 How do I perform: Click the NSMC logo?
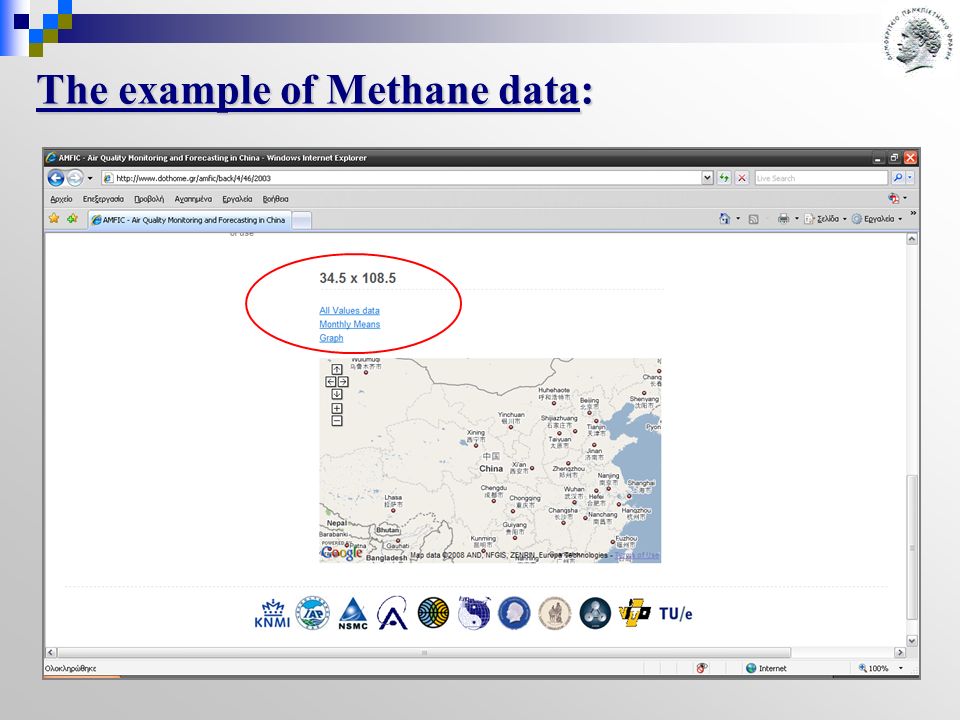(x=353, y=613)
